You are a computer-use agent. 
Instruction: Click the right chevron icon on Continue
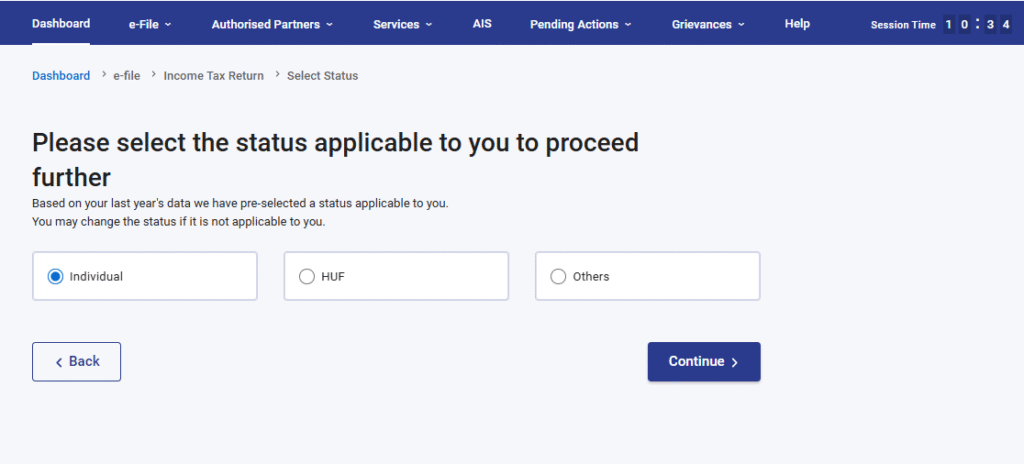735,363
